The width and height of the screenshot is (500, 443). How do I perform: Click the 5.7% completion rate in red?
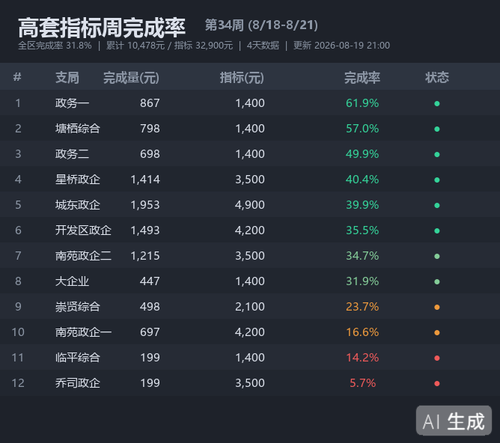[x=363, y=383]
